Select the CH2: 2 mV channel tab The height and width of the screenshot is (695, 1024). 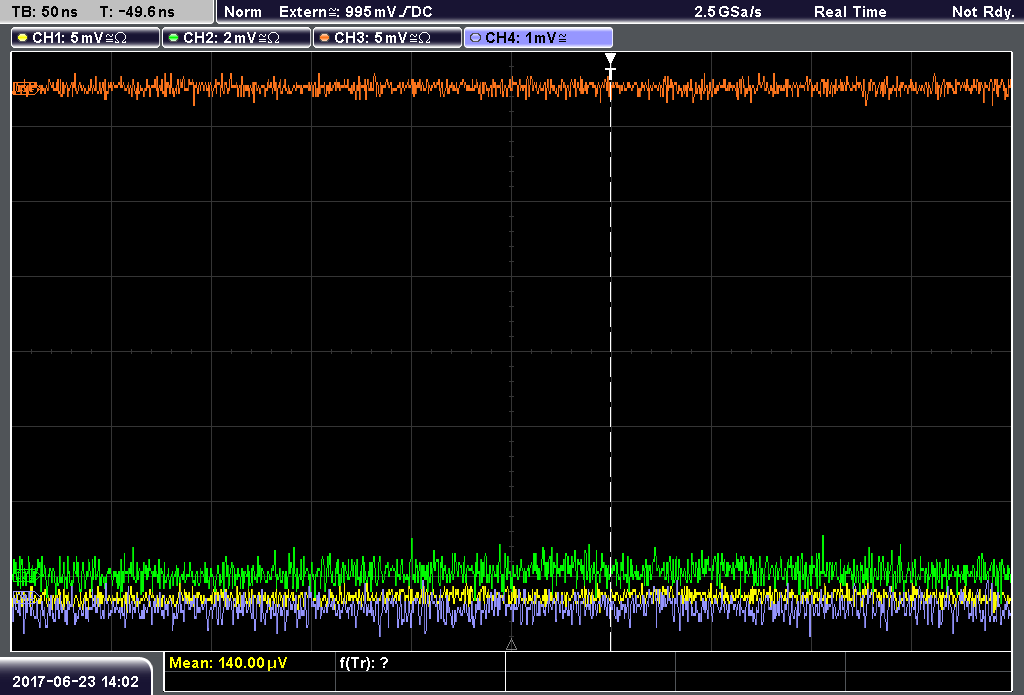[x=236, y=38]
